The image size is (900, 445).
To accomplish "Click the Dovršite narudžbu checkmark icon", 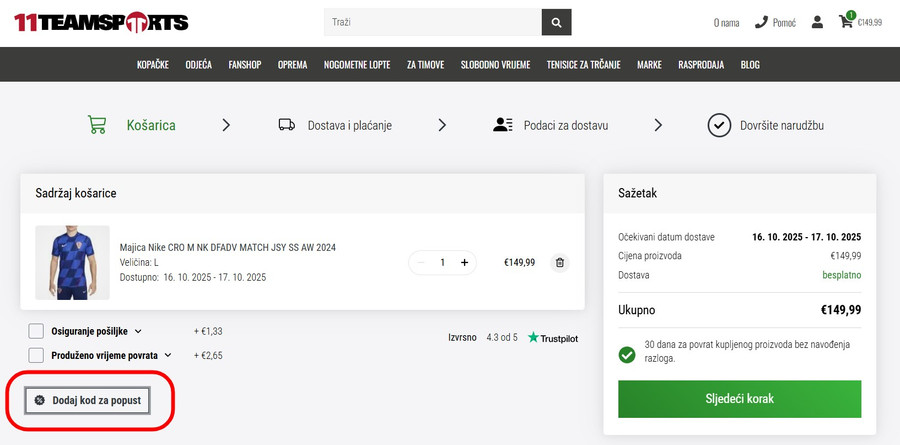I will [718, 125].
